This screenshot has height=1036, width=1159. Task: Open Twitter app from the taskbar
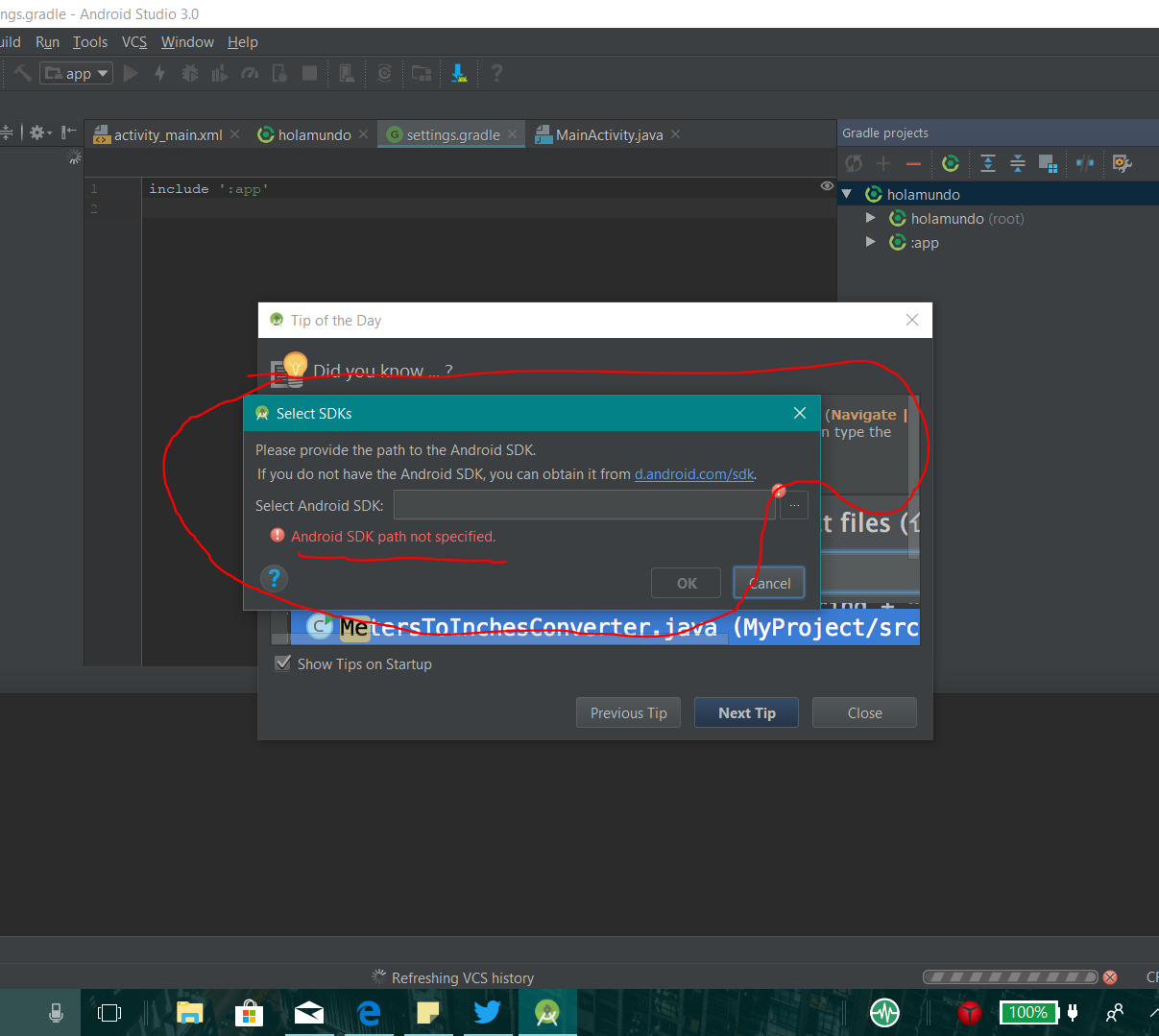(487, 1012)
